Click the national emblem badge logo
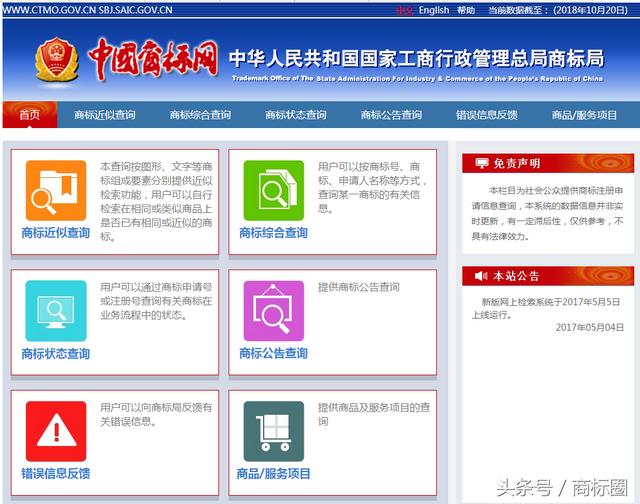The image size is (640, 504). pyautogui.click(x=57, y=60)
